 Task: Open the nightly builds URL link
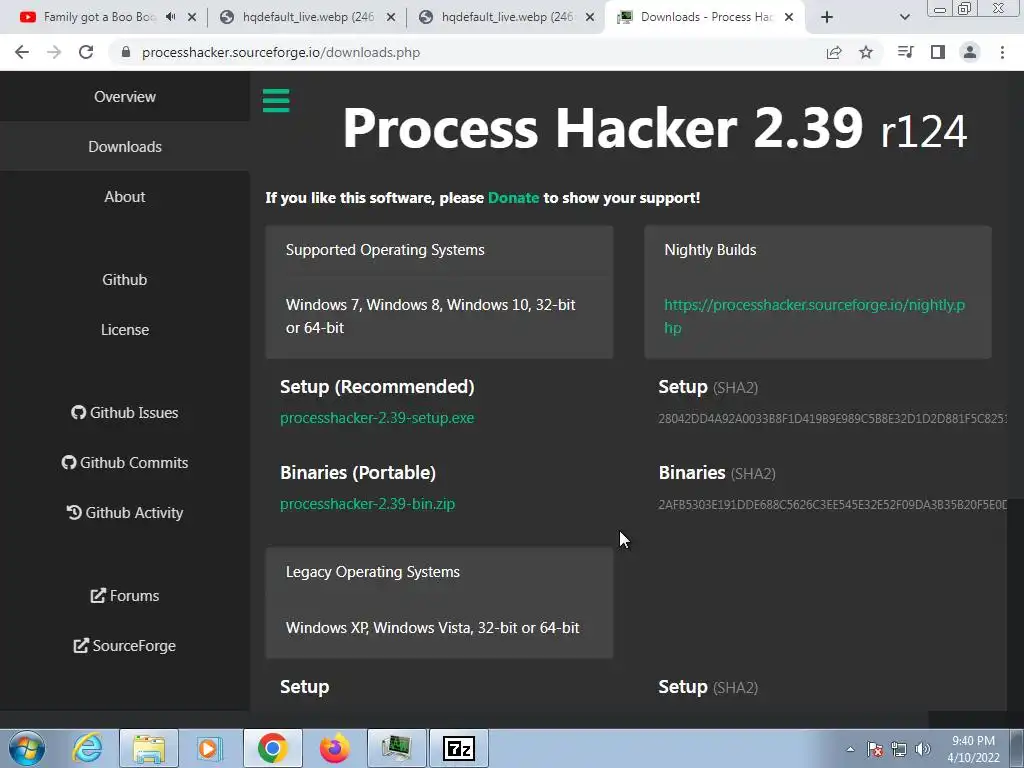point(814,316)
